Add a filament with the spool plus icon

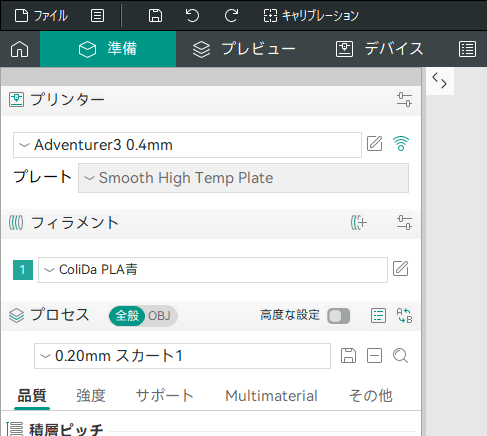[359, 223]
